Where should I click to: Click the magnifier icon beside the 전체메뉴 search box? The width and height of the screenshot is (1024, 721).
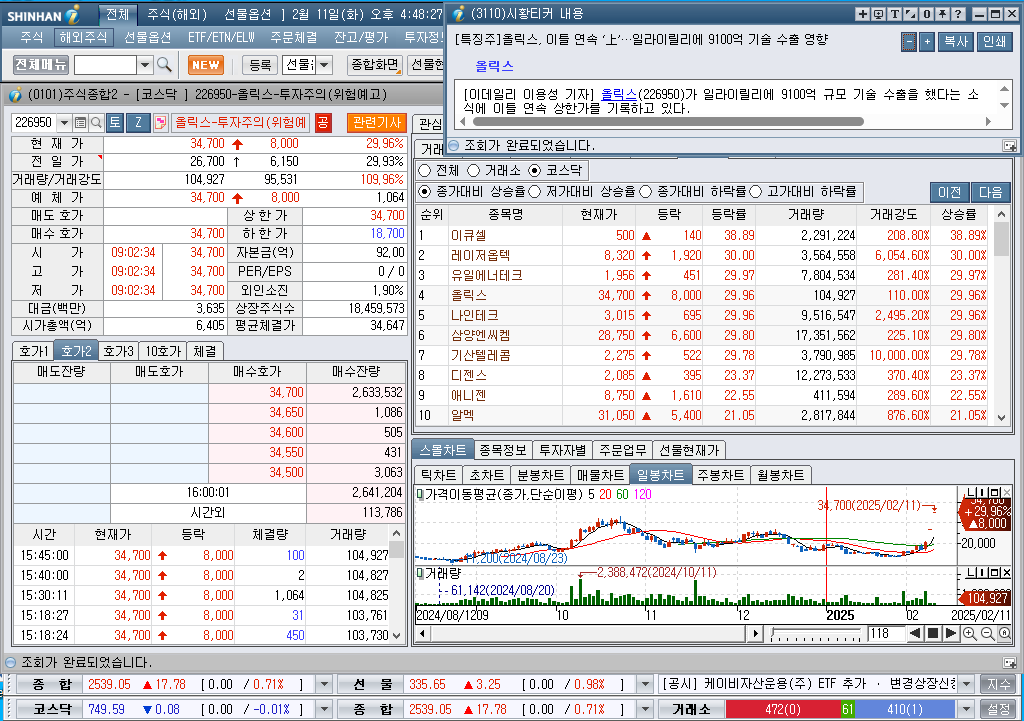point(165,65)
